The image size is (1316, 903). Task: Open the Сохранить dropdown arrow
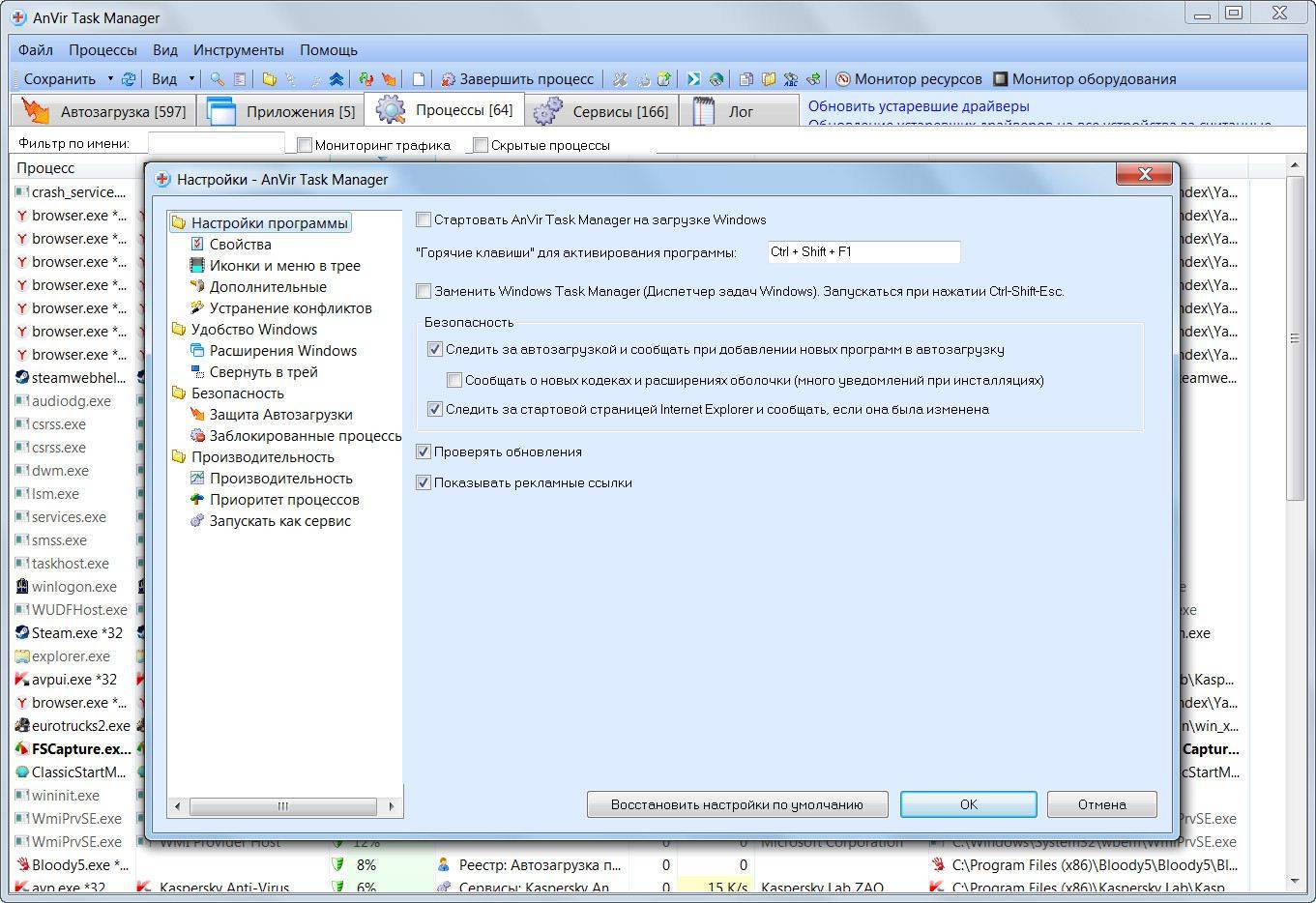coord(110,79)
